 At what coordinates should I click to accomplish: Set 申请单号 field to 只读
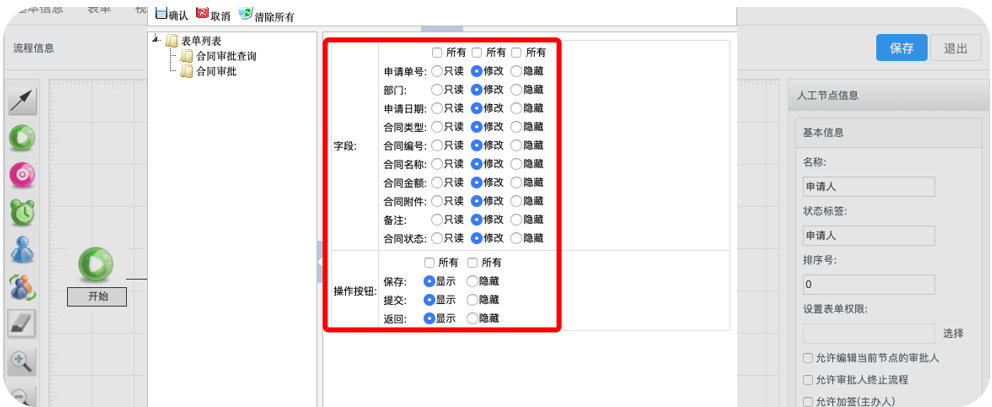coord(437,71)
